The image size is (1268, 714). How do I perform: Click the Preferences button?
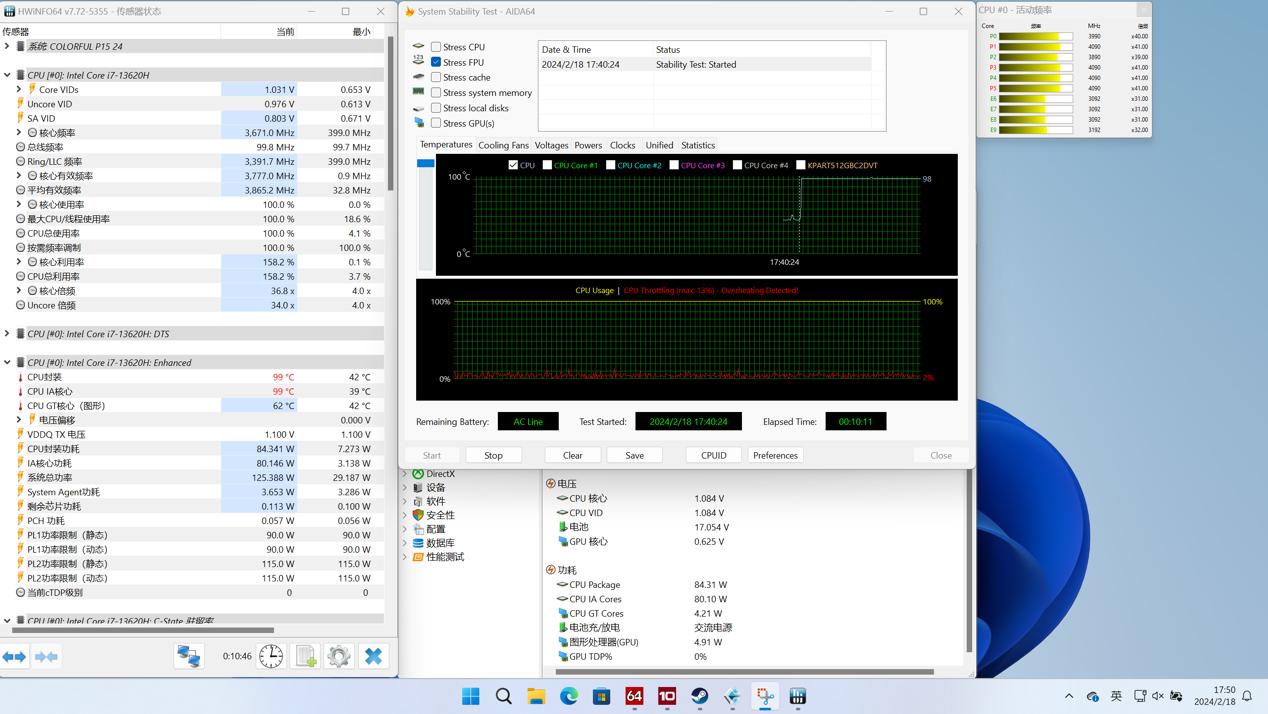[x=775, y=455]
